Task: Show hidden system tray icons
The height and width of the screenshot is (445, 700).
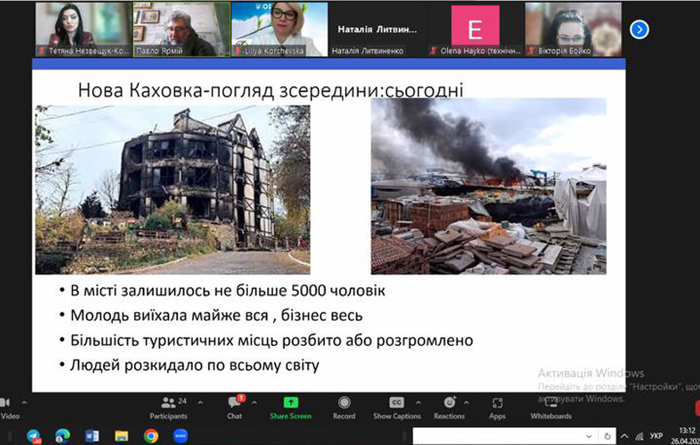Action: (x=625, y=436)
